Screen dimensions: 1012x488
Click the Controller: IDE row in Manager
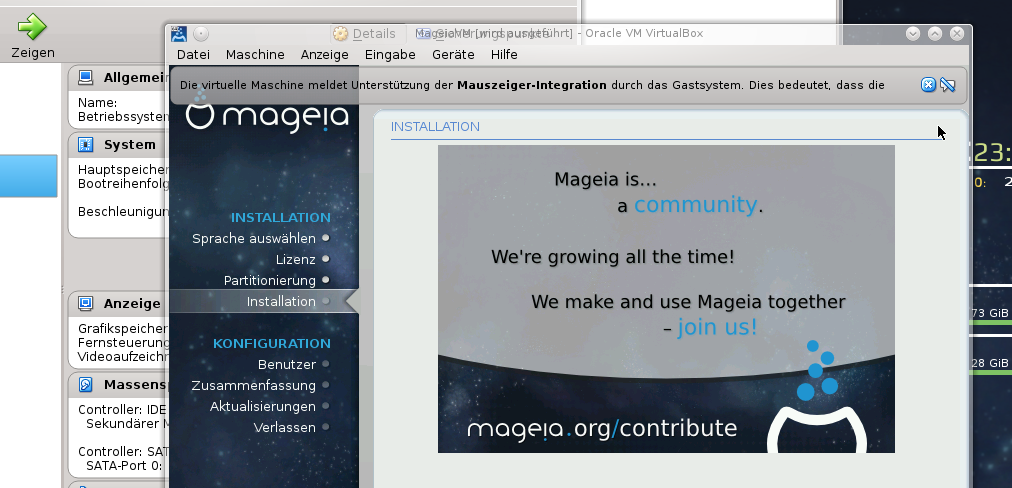click(122, 409)
